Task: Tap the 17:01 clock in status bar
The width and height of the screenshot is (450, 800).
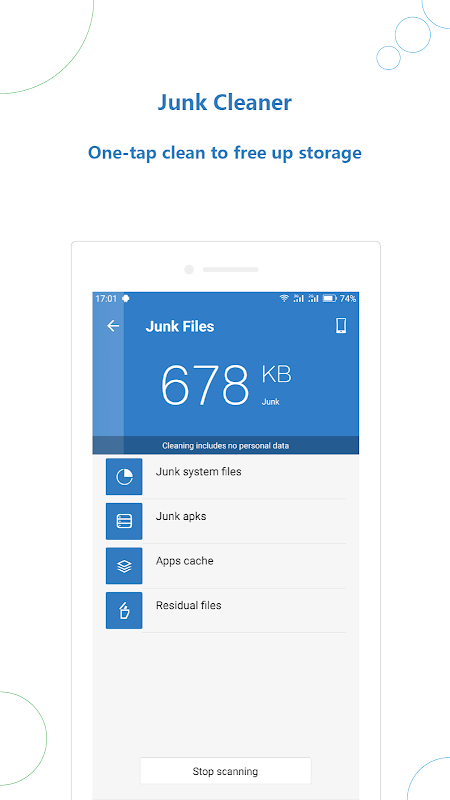Action: (x=106, y=298)
